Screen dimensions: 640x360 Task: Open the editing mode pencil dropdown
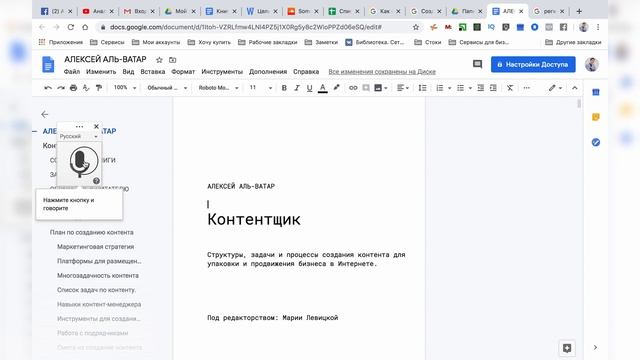point(555,88)
